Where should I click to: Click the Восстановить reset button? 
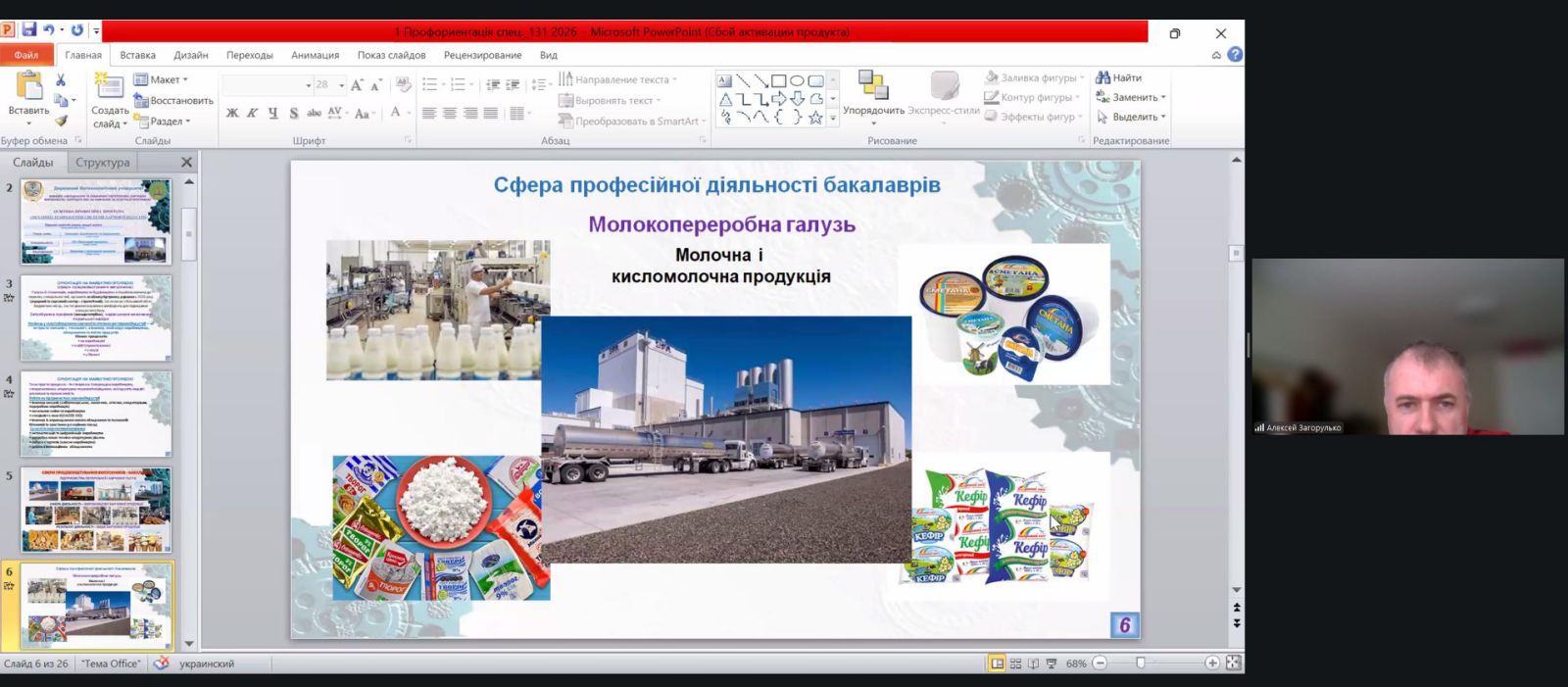tap(173, 101)
